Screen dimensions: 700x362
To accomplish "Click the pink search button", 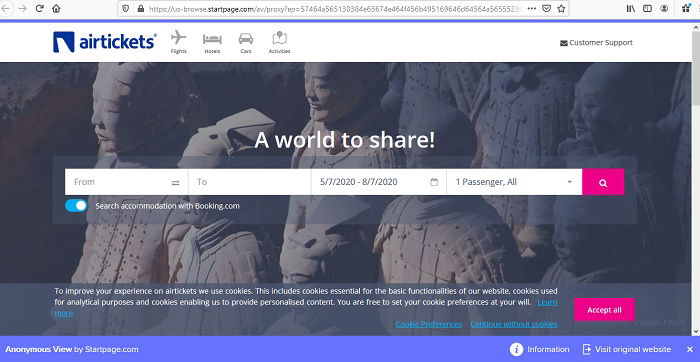I will point(603,182).
